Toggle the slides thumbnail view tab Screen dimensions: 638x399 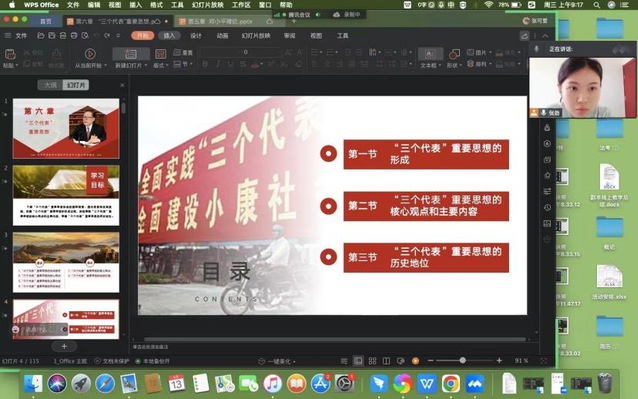pos(76,85)
